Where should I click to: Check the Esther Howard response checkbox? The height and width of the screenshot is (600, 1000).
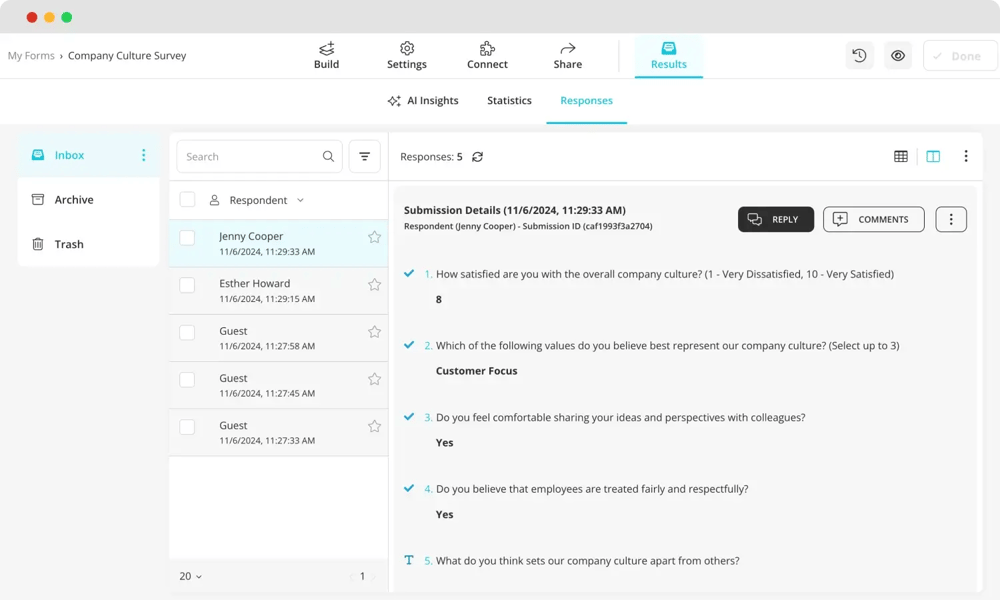187,285
